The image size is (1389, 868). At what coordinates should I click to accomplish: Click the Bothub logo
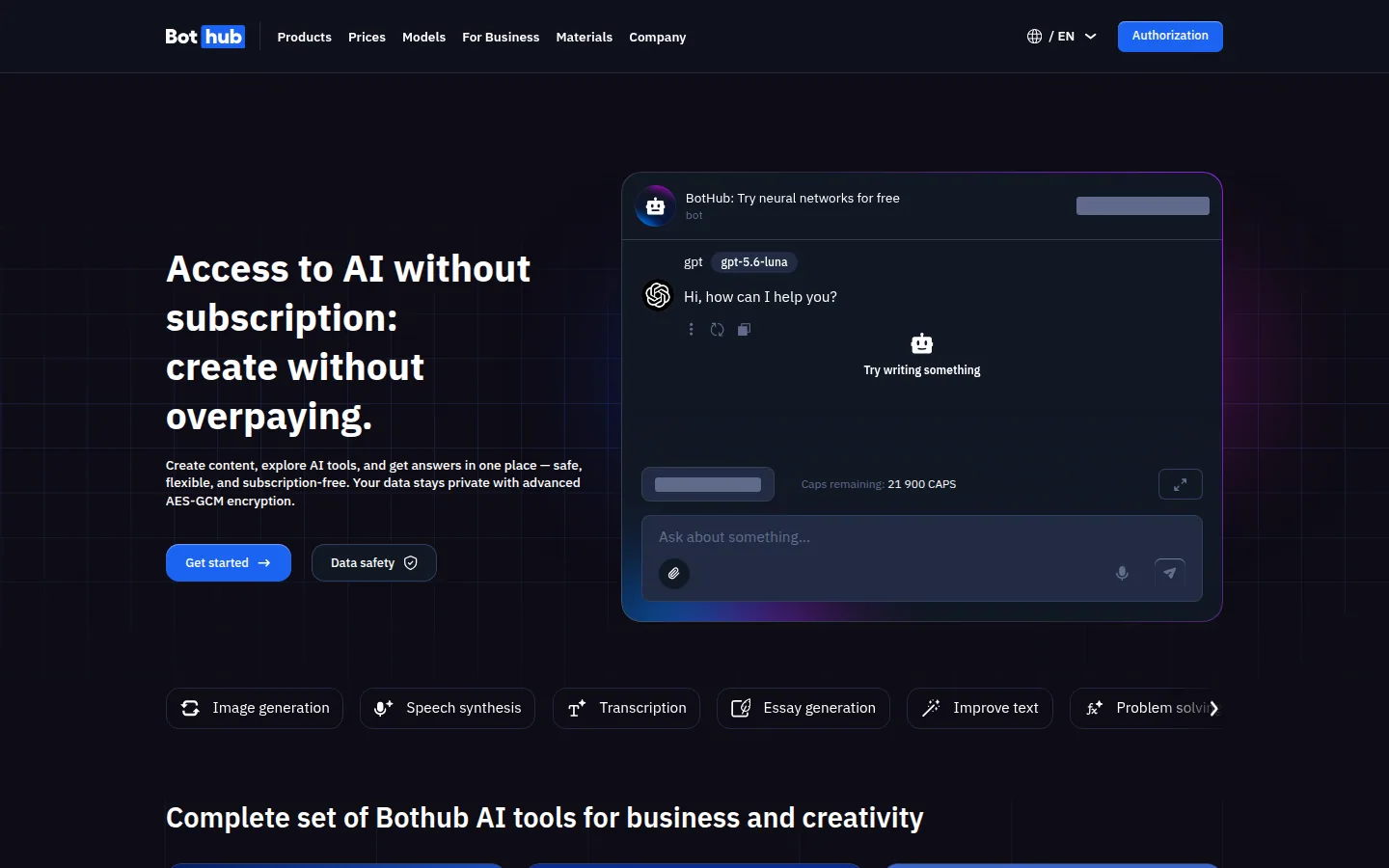[x=204, y=37]
